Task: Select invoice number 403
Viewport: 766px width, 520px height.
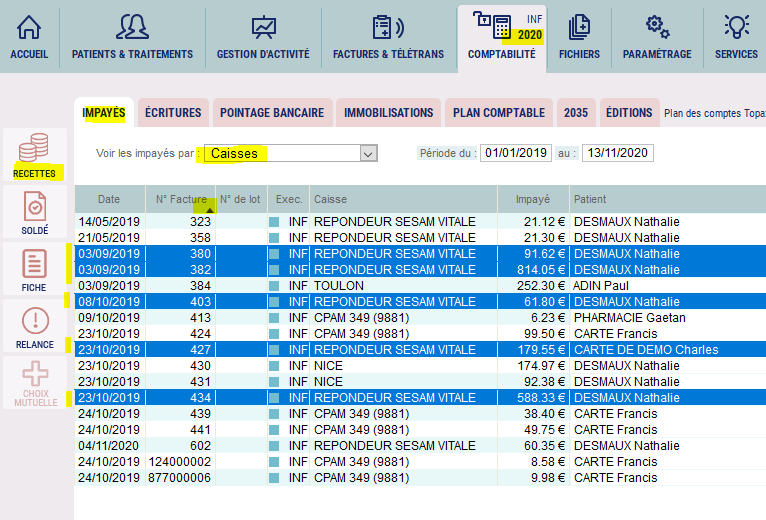Action: click(x=200, y=302)
